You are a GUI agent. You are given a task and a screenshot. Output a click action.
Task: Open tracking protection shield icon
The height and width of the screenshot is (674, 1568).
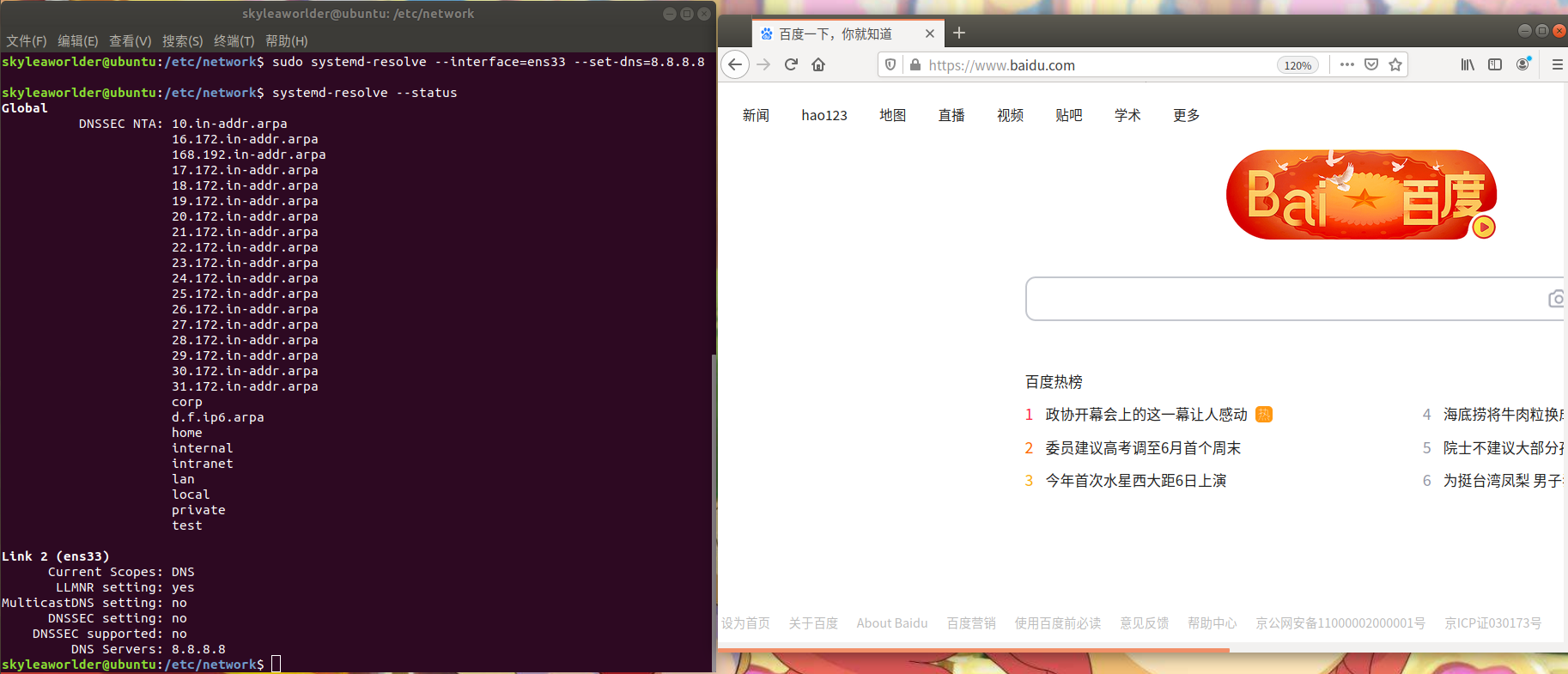(x=890, y=64)
